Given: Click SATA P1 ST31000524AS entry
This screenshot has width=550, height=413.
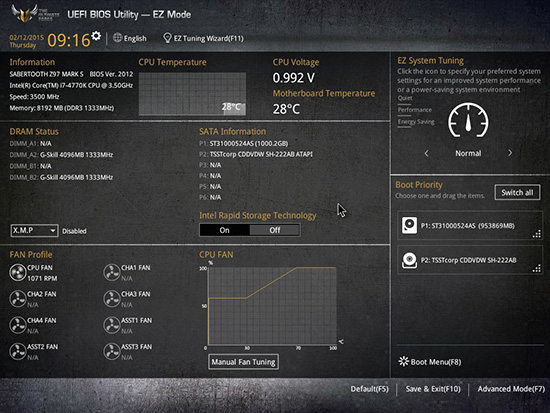Looking at the screenshot, I should (x=244, y=143).
